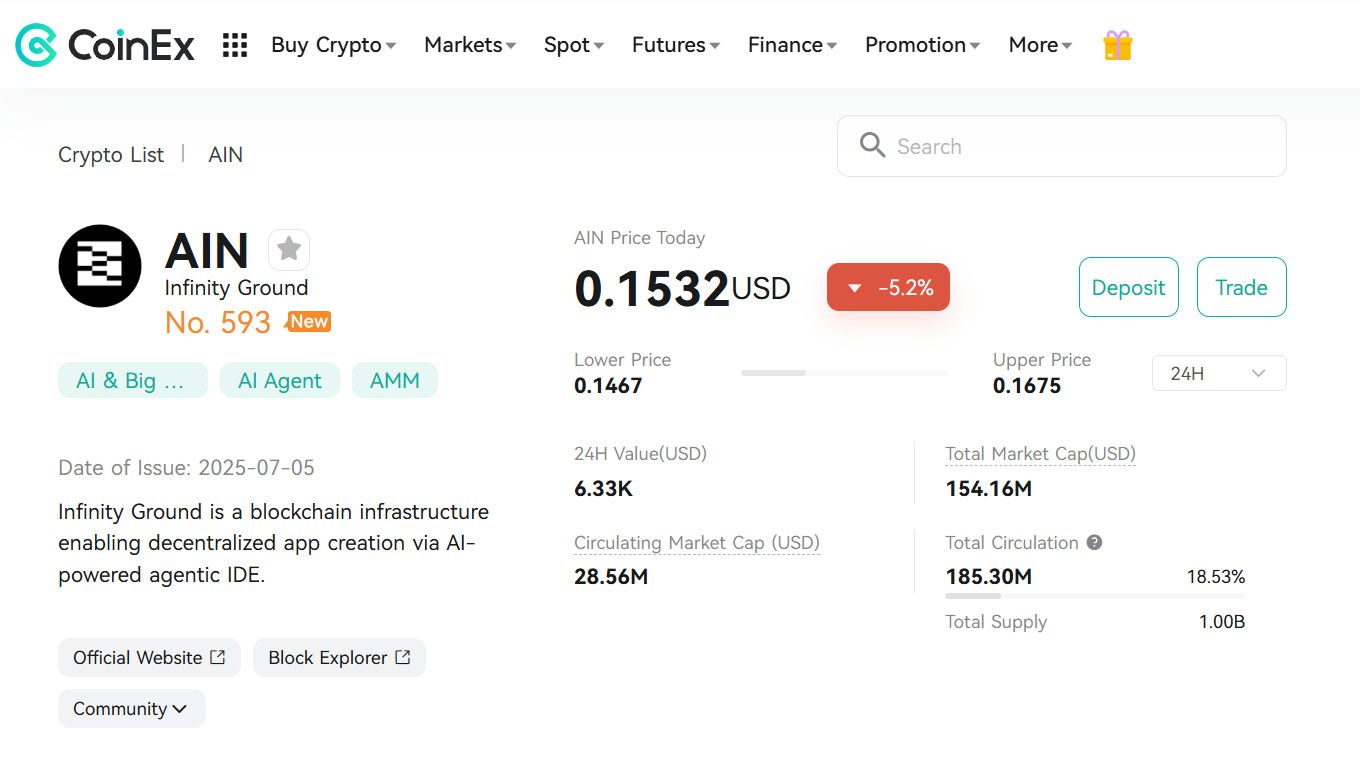This screenshot has width=1360, height=763.
Task: Click the 18.53% circulation percentage
Action: point(1216,577)
